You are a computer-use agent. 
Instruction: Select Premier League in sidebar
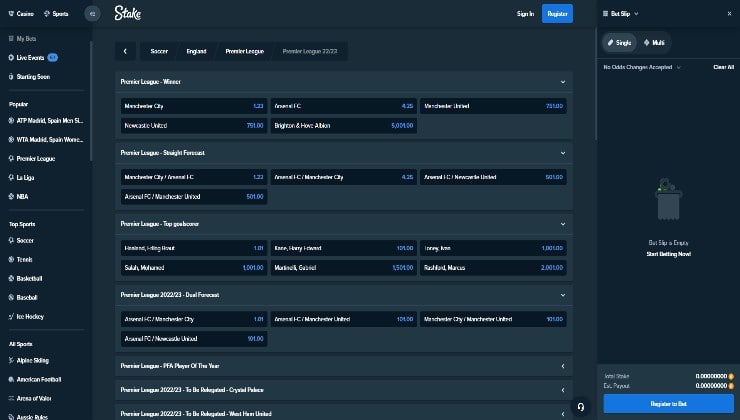click(32, 159)
